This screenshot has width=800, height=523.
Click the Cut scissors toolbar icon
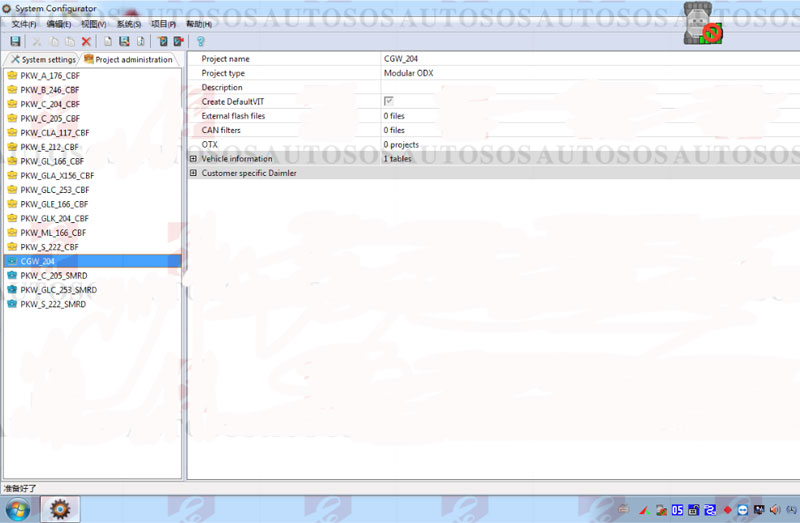[37, 42]
